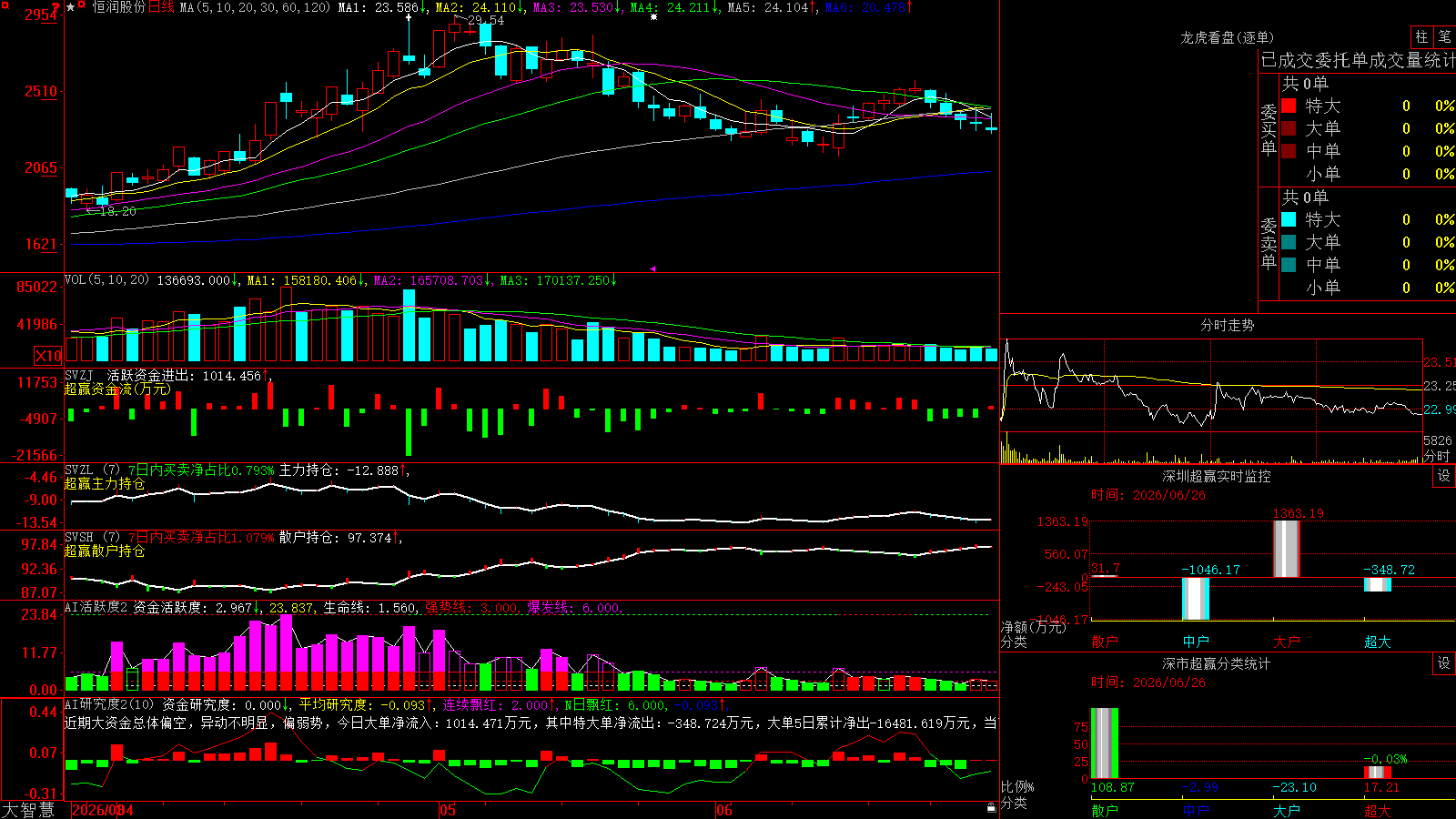
Task: Click the magenta arrow marker below the K-line chart
Action: (x=652, y=268)
